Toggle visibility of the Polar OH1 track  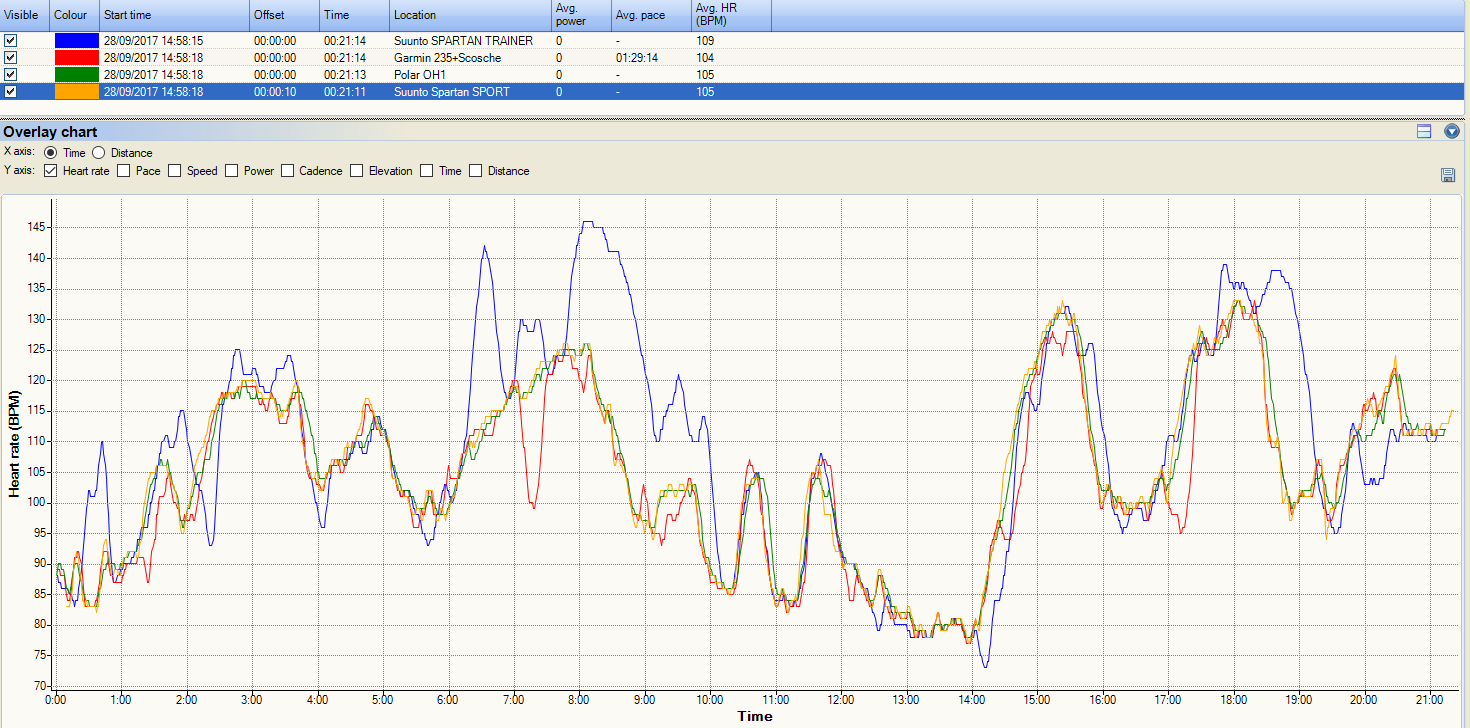click(x=11, y=75)
